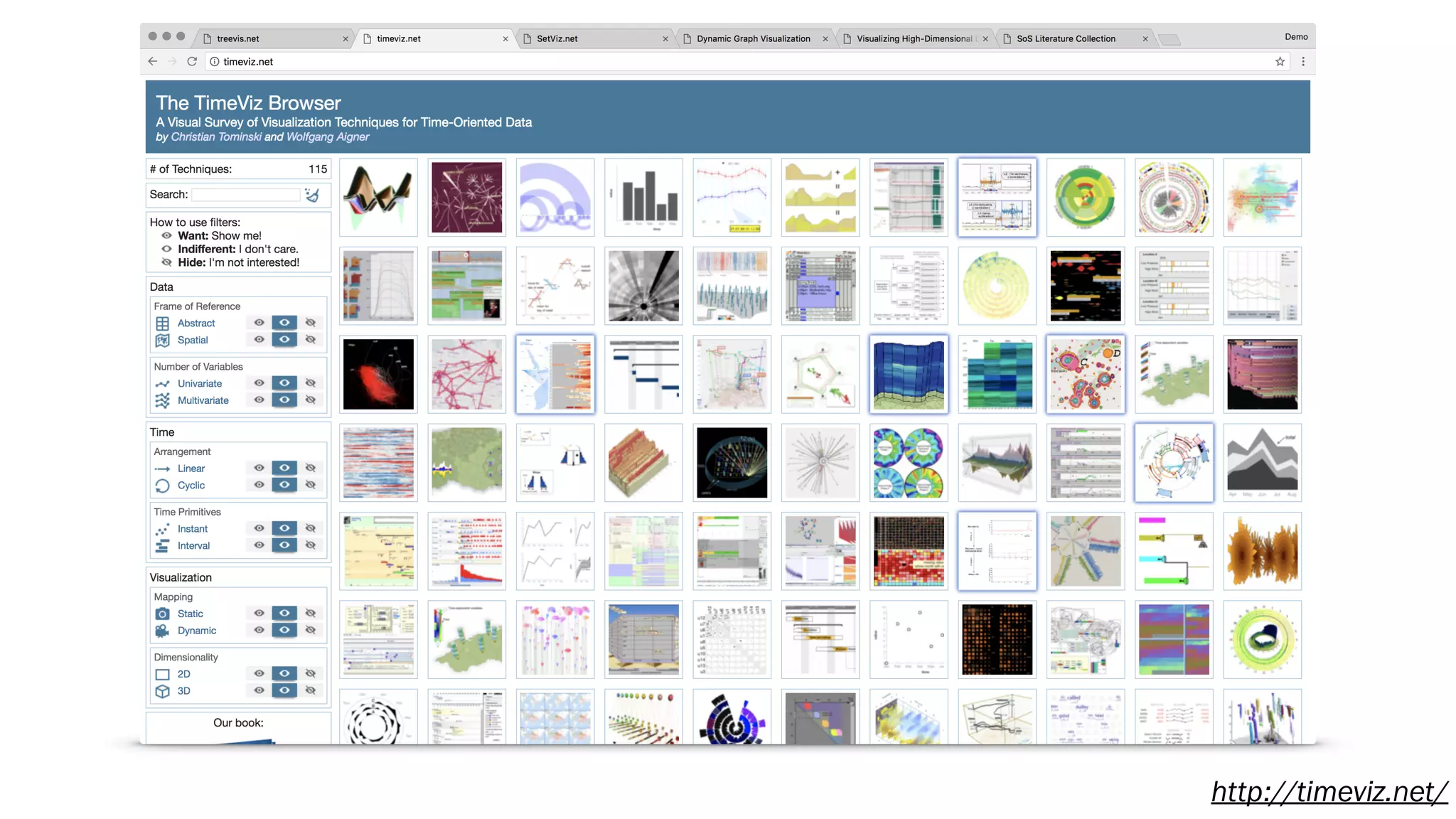
Task: Click the Linear arrow icon
Action: [x=162, y=469]
